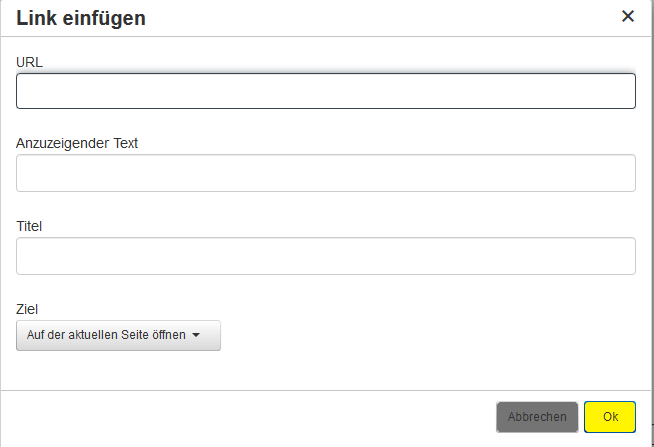Image resolution: width=654 pixels, height=447 pixels.
Task: Confirm with the yellow Ok button
Action: 610,417
